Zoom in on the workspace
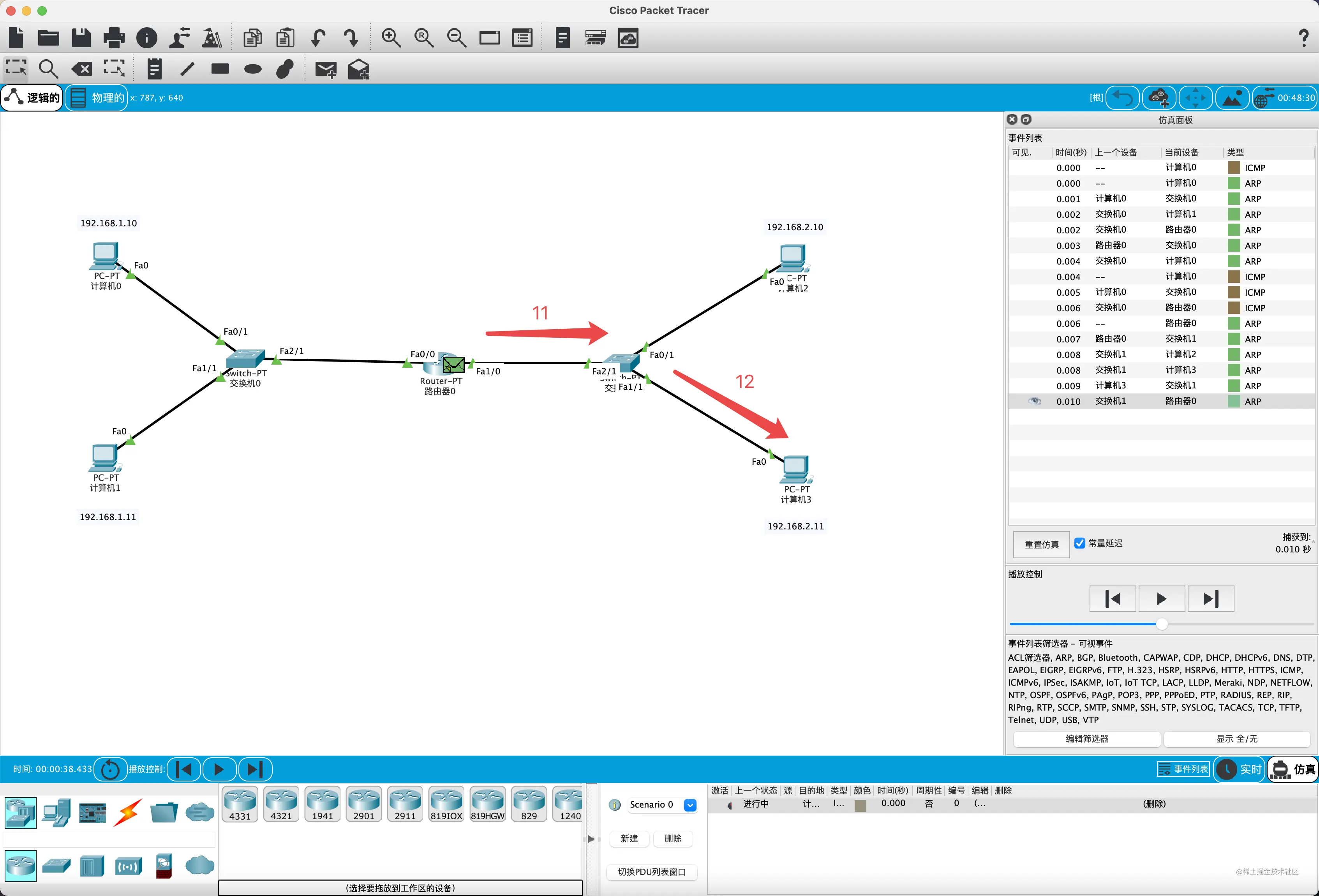This screenshot has height=896, width=1319. [x=390, y=38]
